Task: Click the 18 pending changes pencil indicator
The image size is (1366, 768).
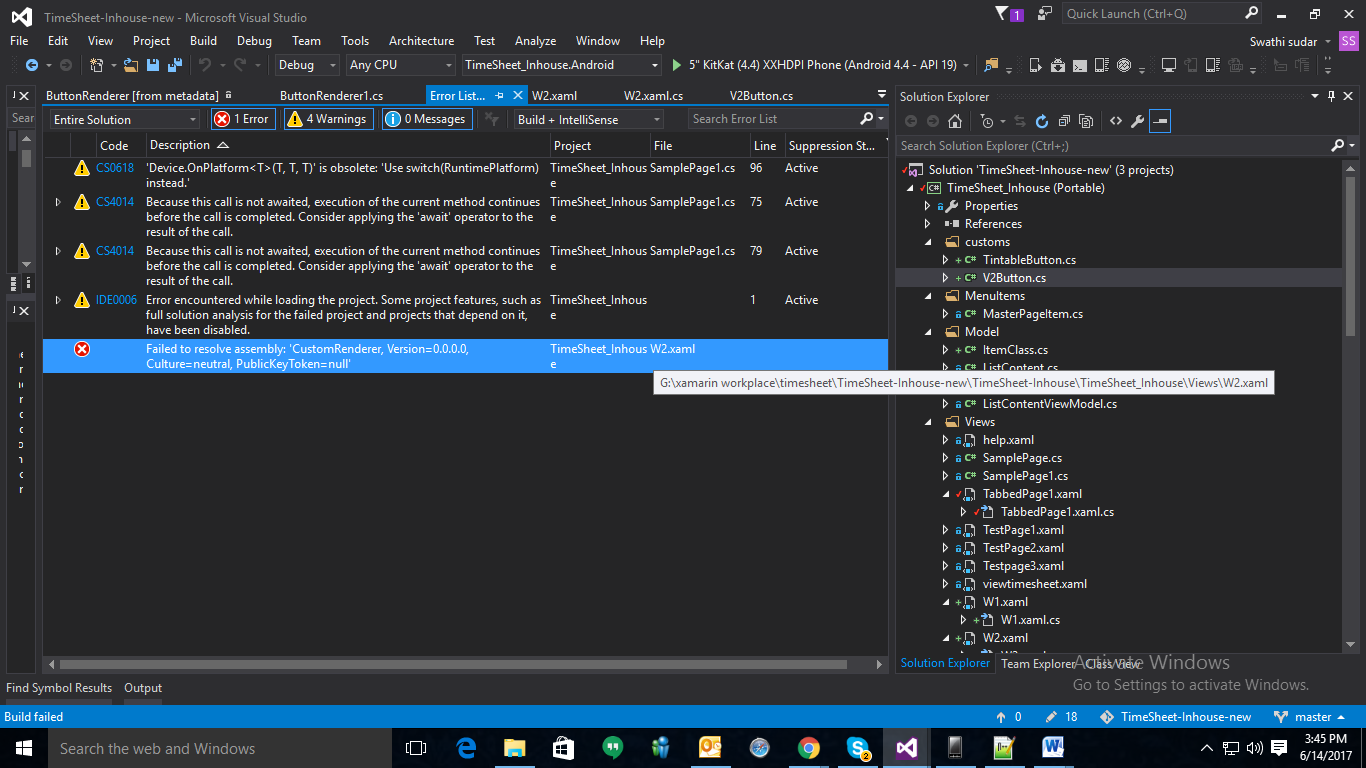Action: (1059, 717)
